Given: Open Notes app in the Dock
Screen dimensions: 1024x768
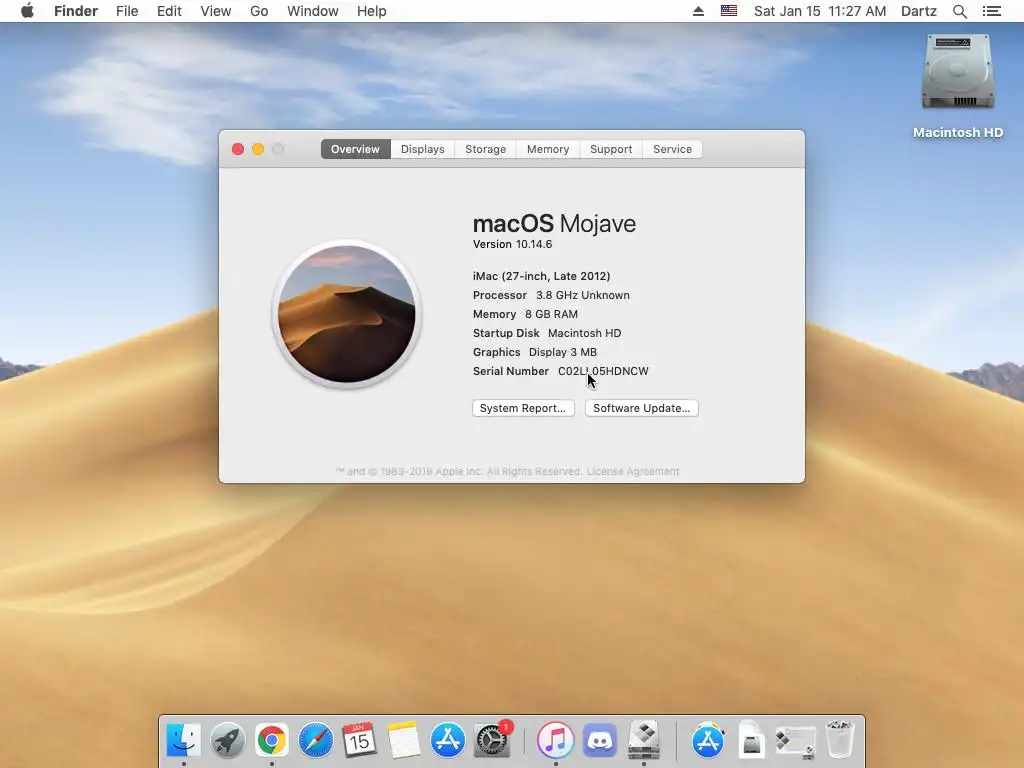Looking at the screenshot, I should [x=403, y=740].
